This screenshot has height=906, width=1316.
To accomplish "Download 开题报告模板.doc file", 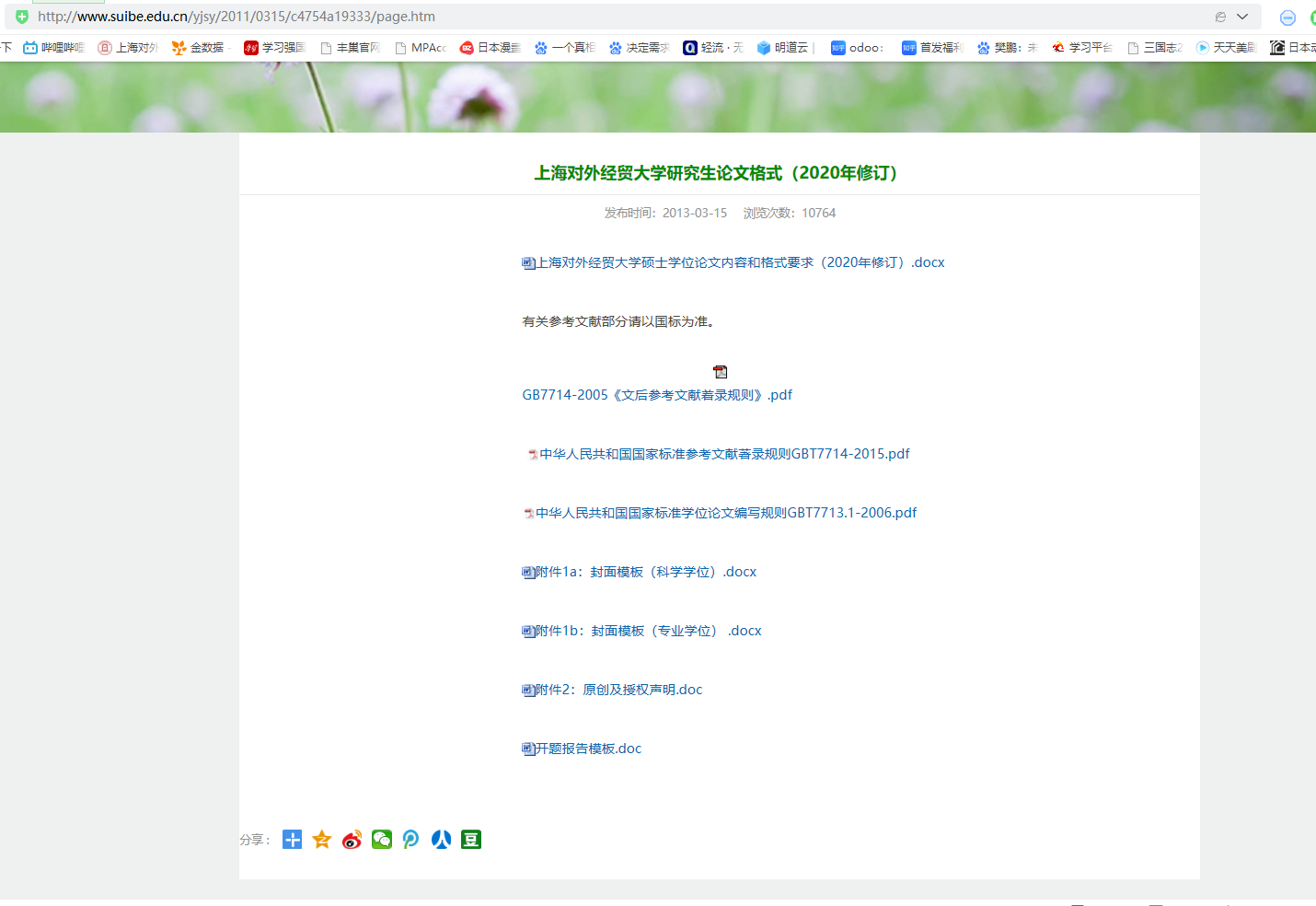I will 588,749.
